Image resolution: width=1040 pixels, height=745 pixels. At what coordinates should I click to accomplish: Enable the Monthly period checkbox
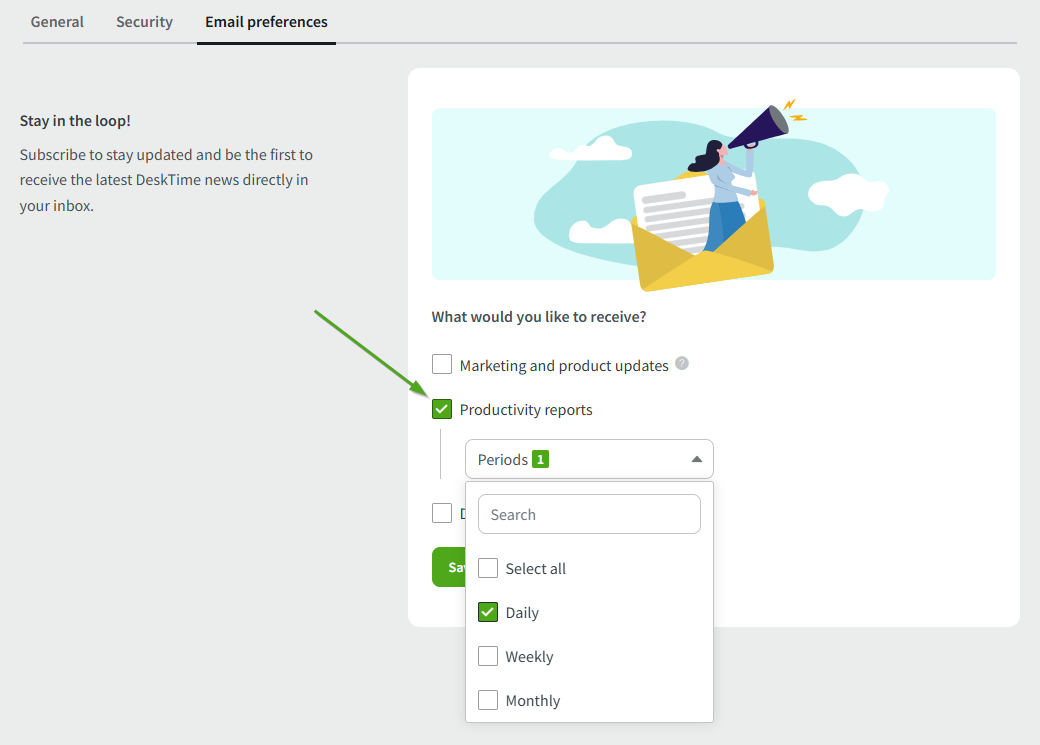[488, 700]
